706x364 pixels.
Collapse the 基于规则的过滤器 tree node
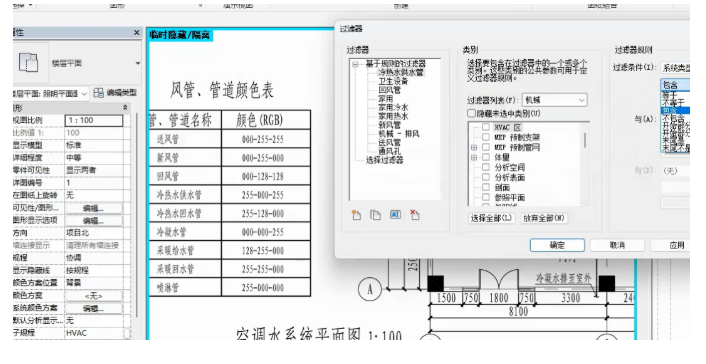(x=356, y=64)
